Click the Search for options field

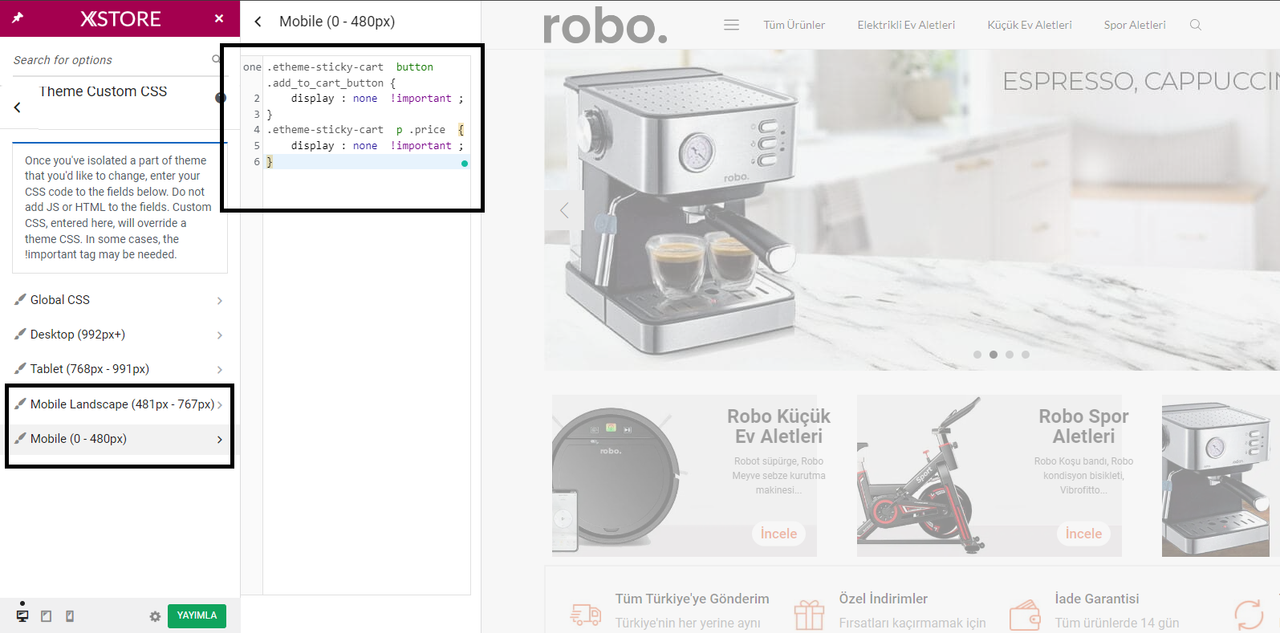tap(110, 60)
